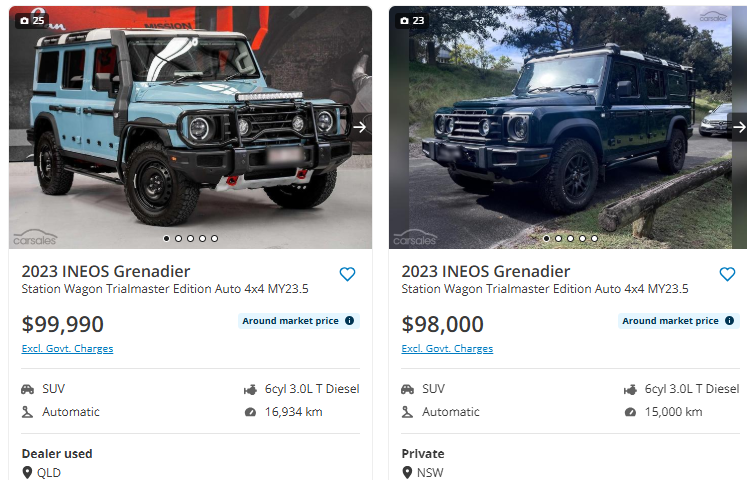Click QLD location pin icon
The image size is (747, 480).
coord(27,472)
